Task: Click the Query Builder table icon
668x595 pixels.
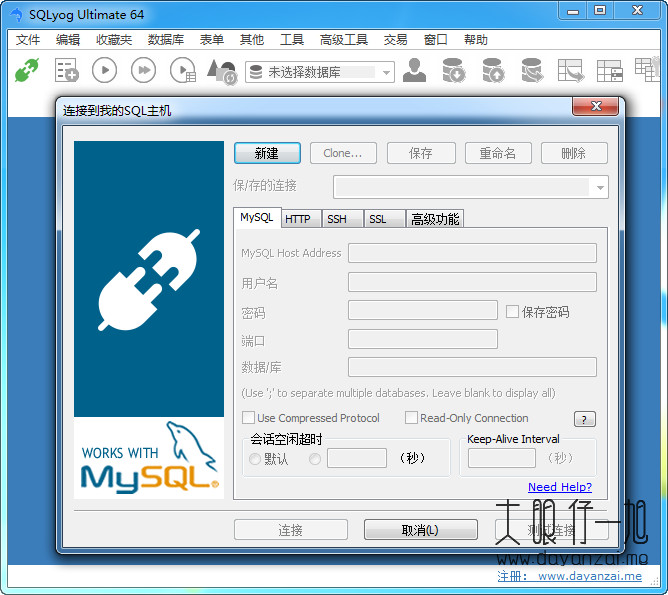Action: pyautogui.click(x=610, y=70)
